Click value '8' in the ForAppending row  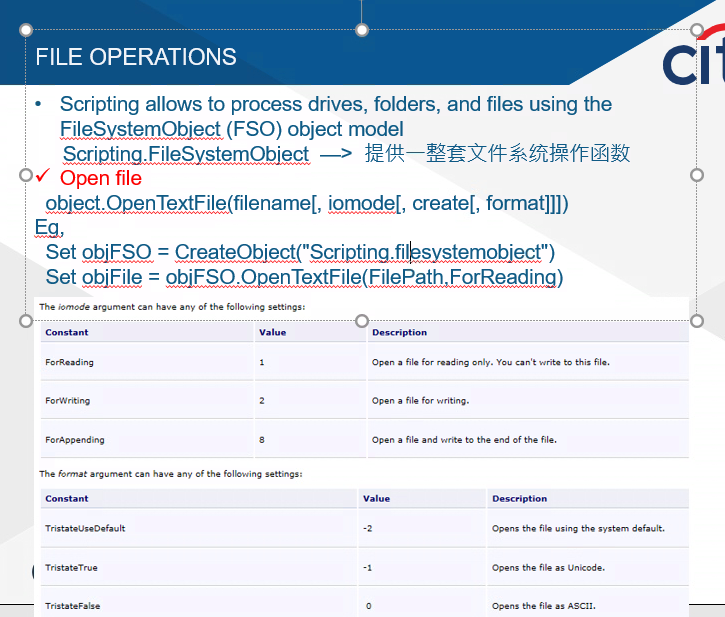tap(262, 440)
